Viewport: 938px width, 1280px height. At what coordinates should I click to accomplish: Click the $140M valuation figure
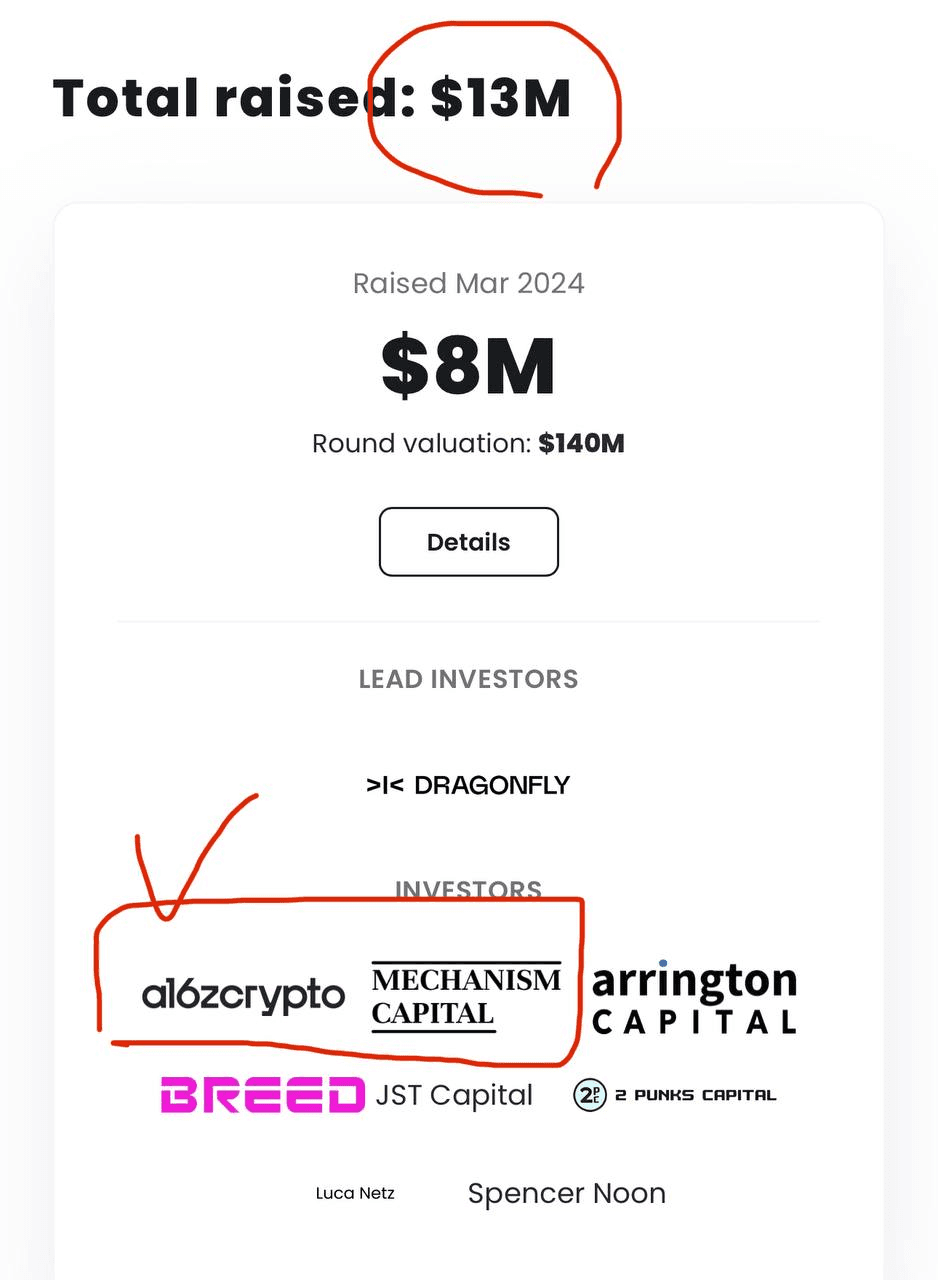[x=581, y=443]
